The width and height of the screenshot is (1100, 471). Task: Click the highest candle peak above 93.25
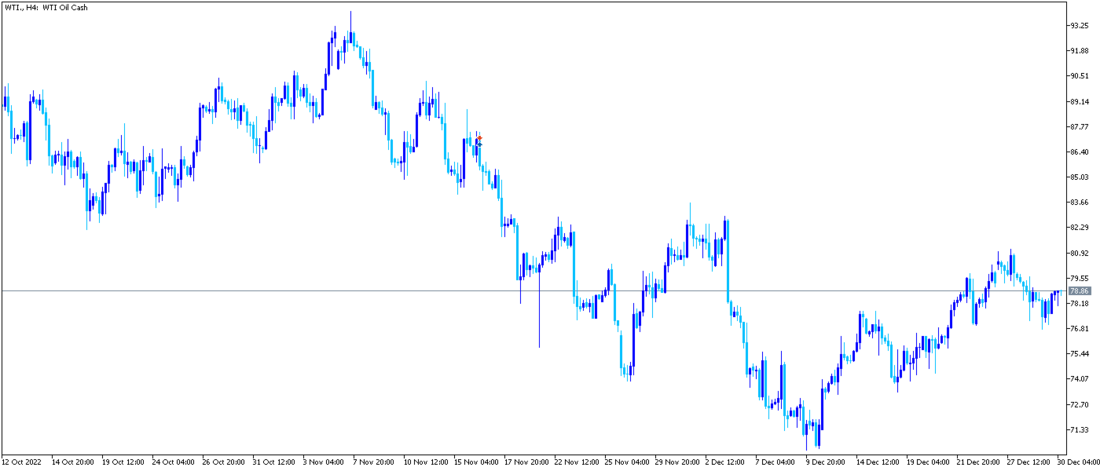(350, 14)
